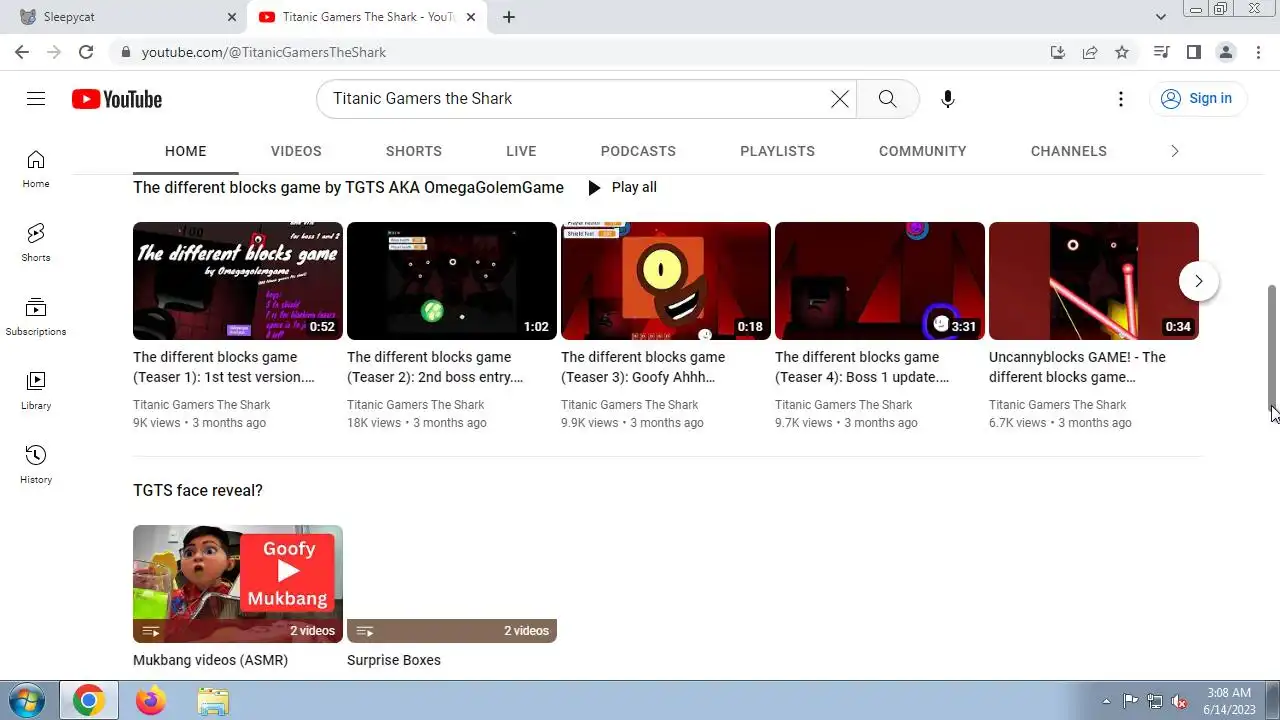The image size is (1280, 720).
Task: Open Library in the left sidebar
Action: pyautogui.click(x=36, y=391)
